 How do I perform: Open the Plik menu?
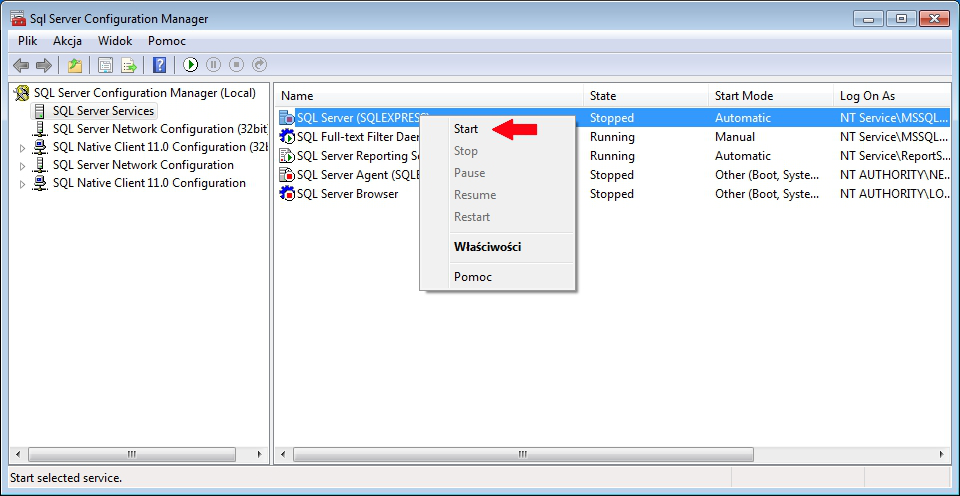pos(28,41)
